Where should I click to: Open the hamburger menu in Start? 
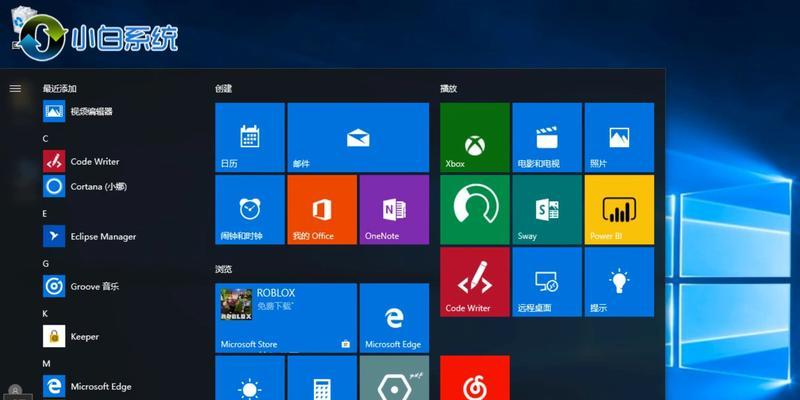[x=15, y=89]
